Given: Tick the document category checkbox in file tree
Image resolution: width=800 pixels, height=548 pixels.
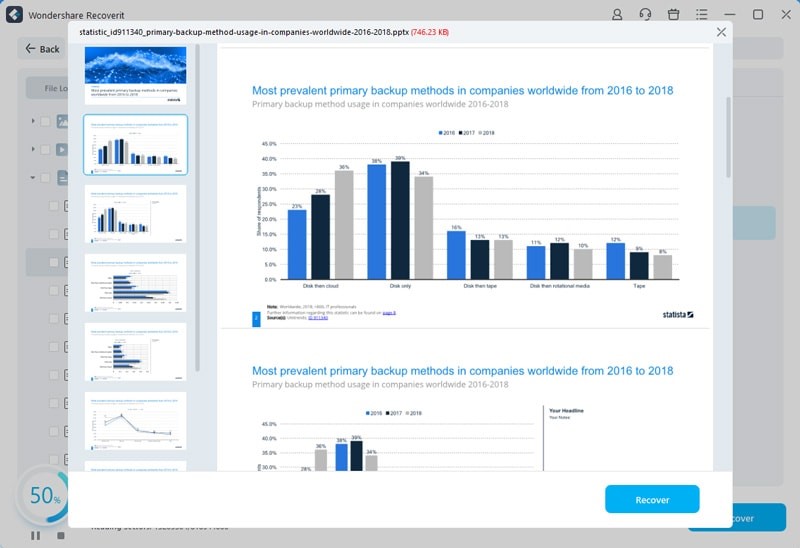Looking at the screenshot, I should (45, 178).
